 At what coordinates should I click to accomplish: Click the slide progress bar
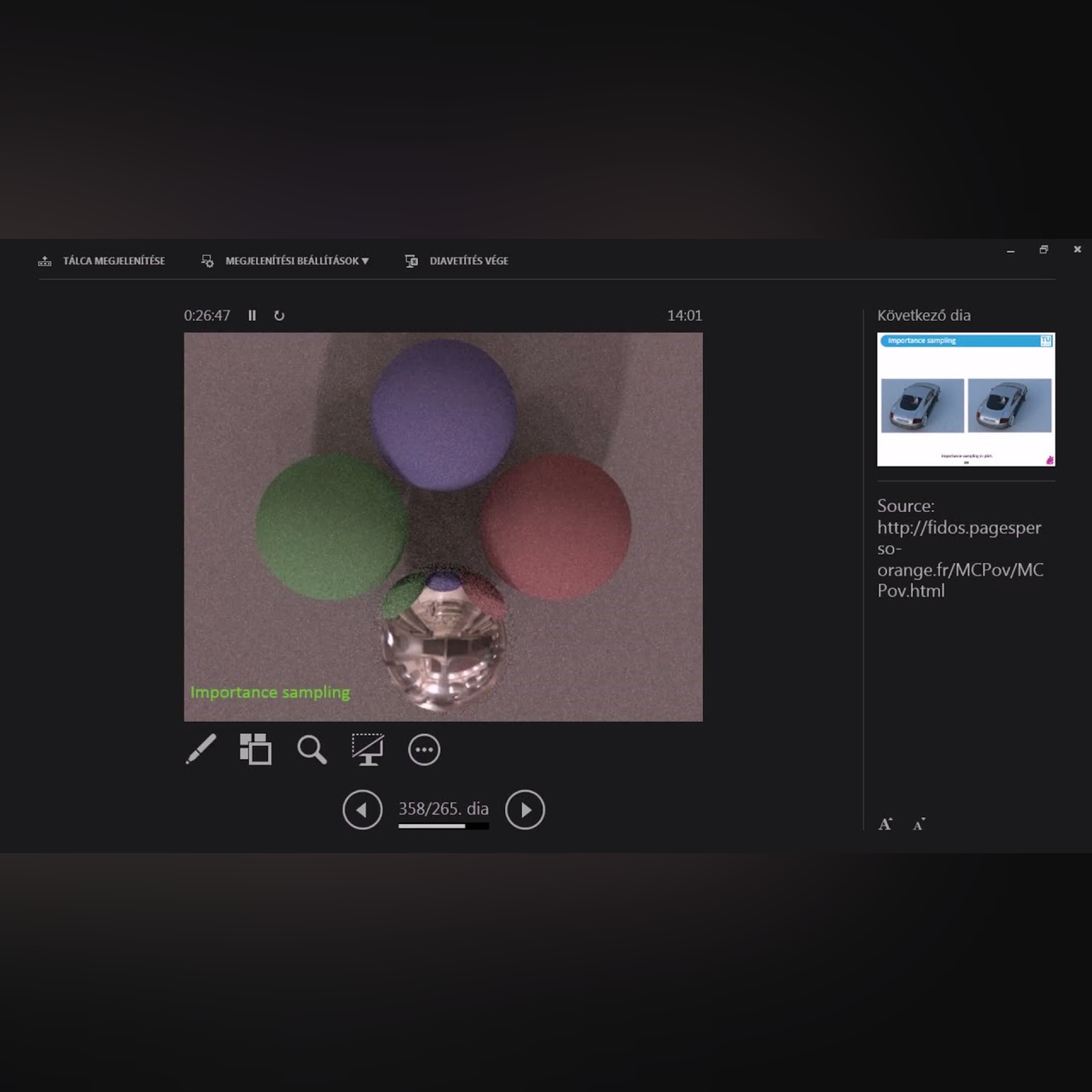click(x=444, y=826)
